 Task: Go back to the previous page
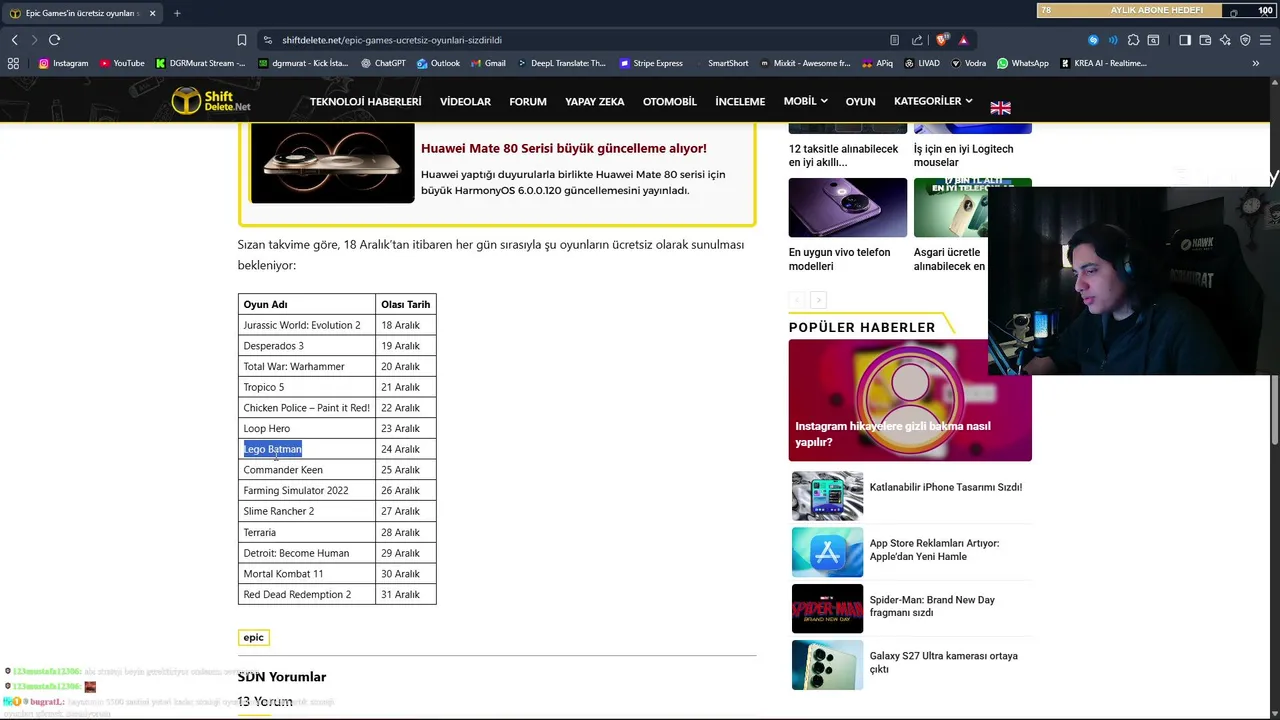pyautogui.click(x=14, y=40)
